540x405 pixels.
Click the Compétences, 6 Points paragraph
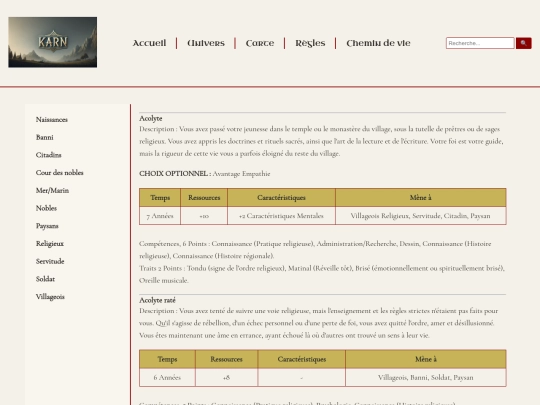coord(315,250)
